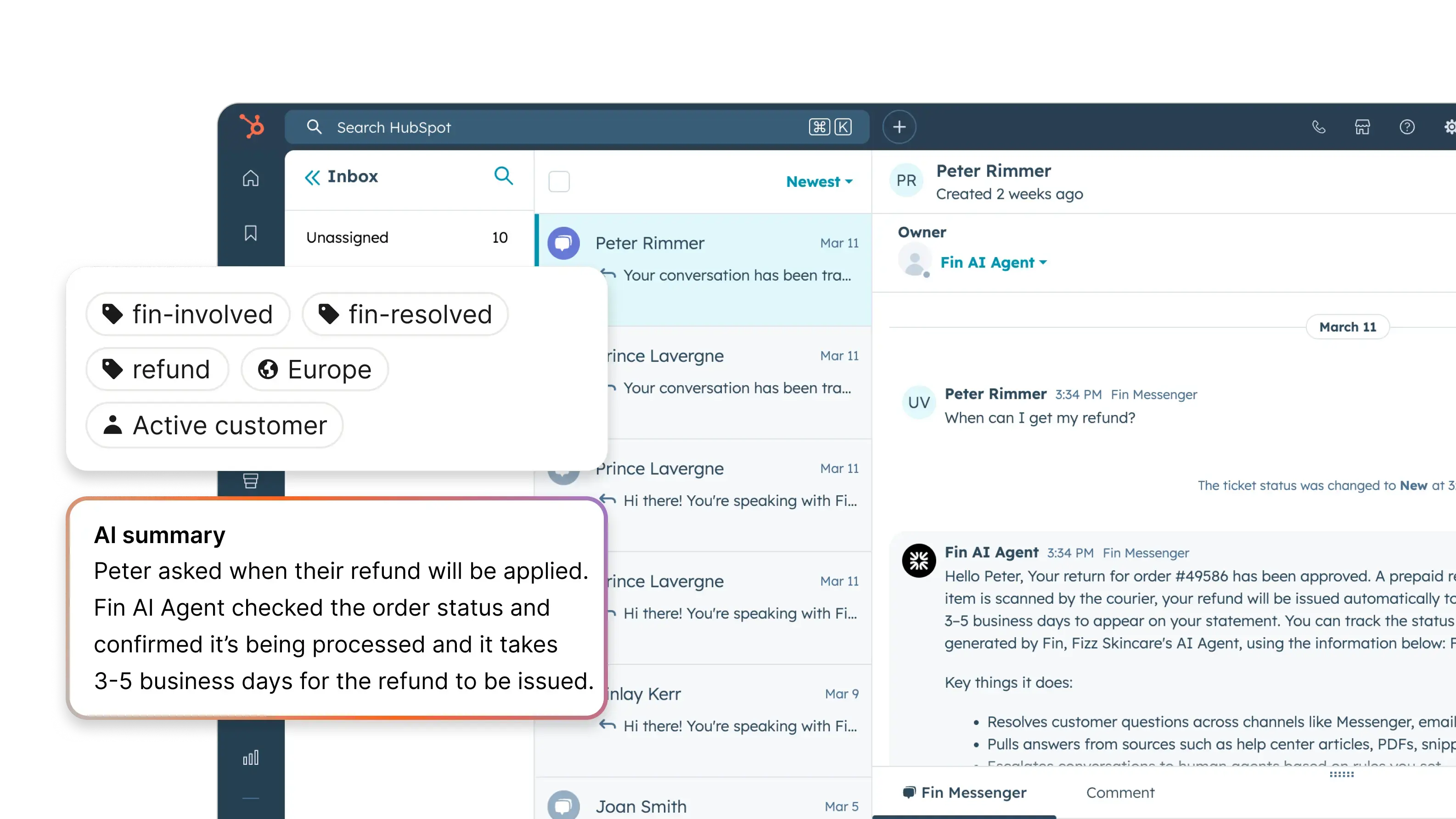Open the phone calling icon
Screen dimensions: 1456x819
coord(1318,127)
